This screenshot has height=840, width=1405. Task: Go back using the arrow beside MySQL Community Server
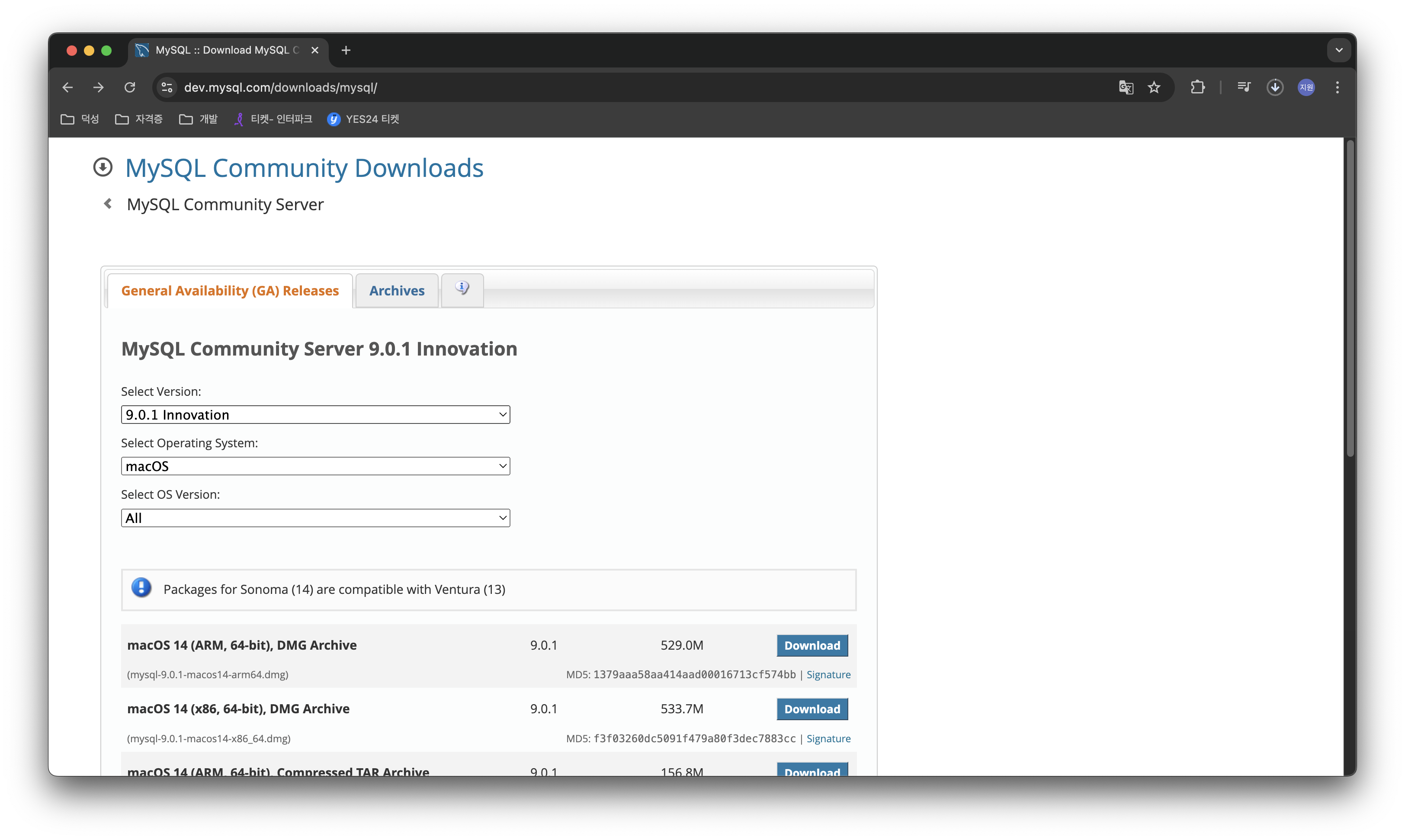point(108,204)
